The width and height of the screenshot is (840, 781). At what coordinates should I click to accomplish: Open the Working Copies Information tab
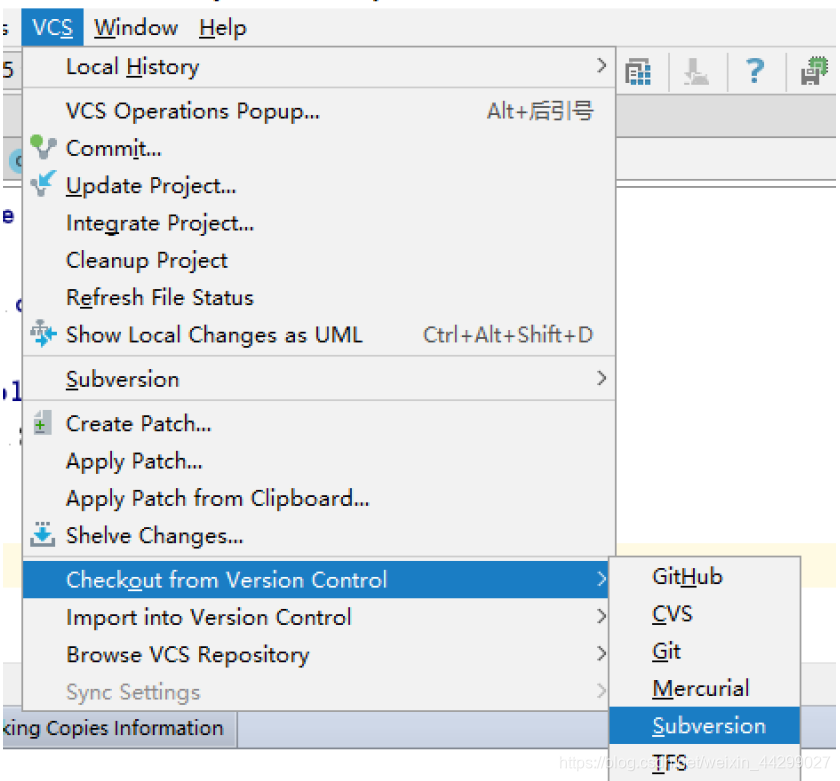pos(120,729)
